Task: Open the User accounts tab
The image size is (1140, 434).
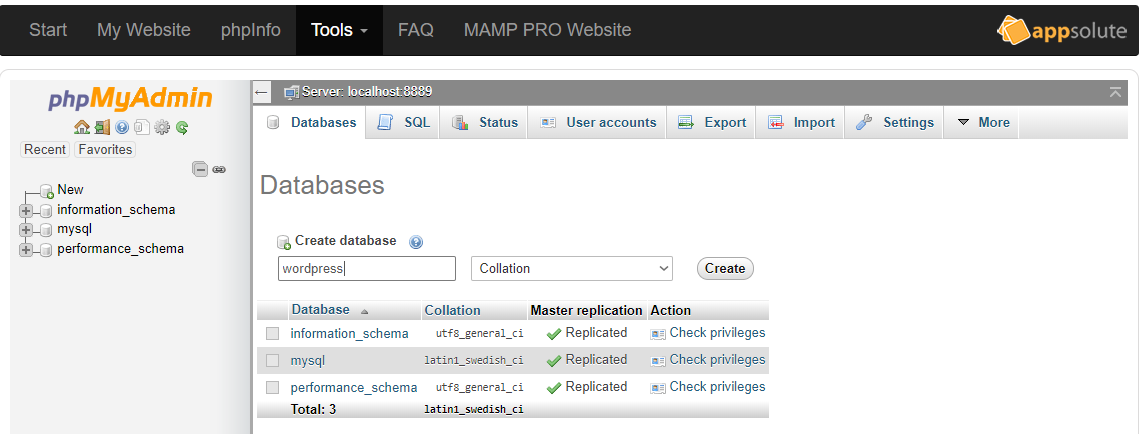Action: click(598, 123)
